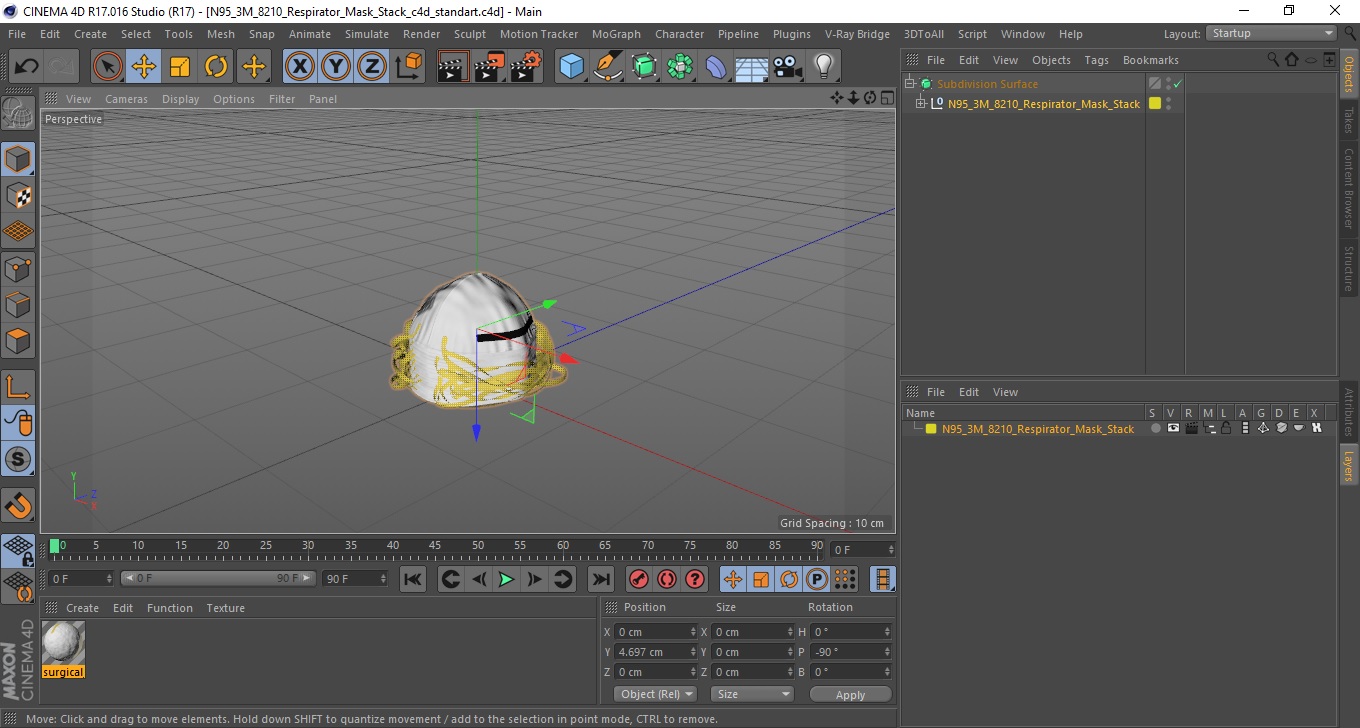
Task: Switch to the Takes side tab
Action: (1348, 120)
